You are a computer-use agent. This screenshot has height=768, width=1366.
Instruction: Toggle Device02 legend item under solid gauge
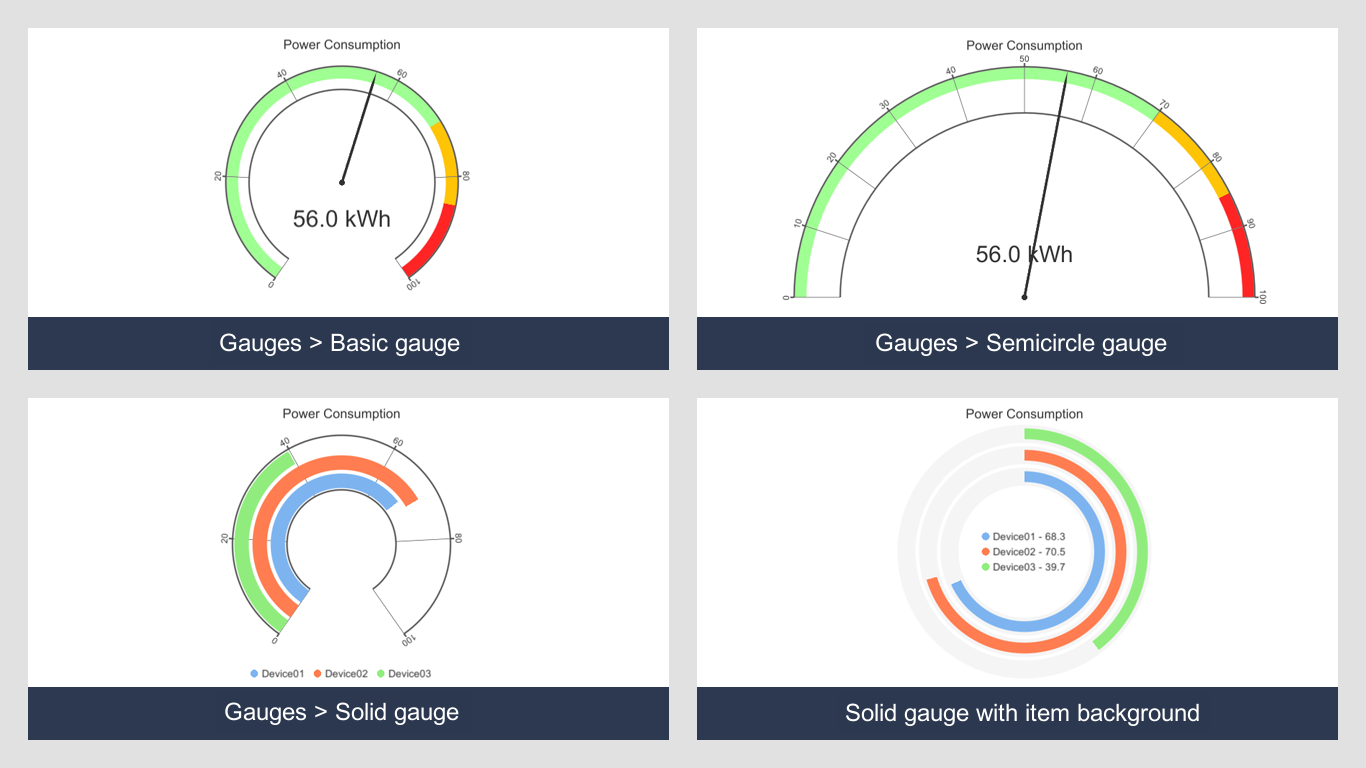pyautogui.click(x=341, y=674)
